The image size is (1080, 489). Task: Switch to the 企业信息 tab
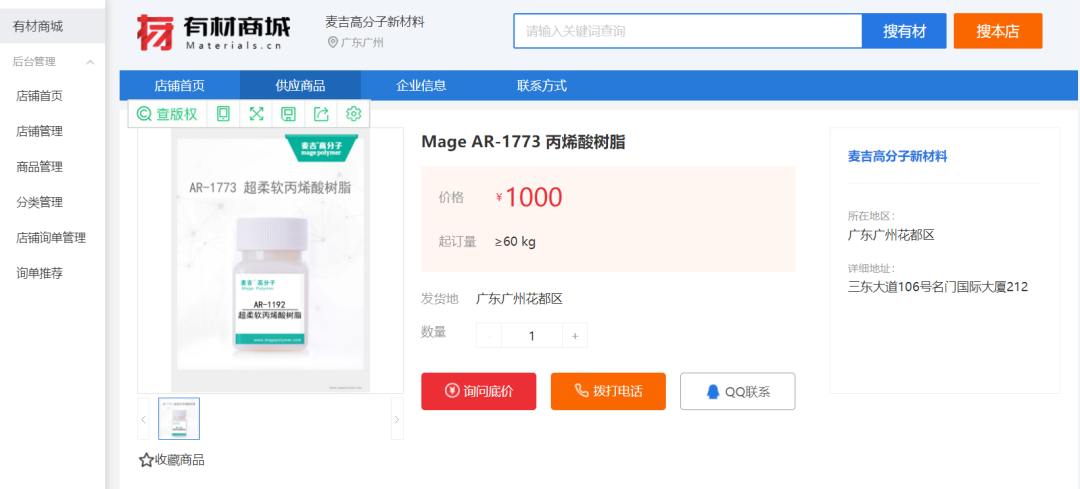point(422,86)
